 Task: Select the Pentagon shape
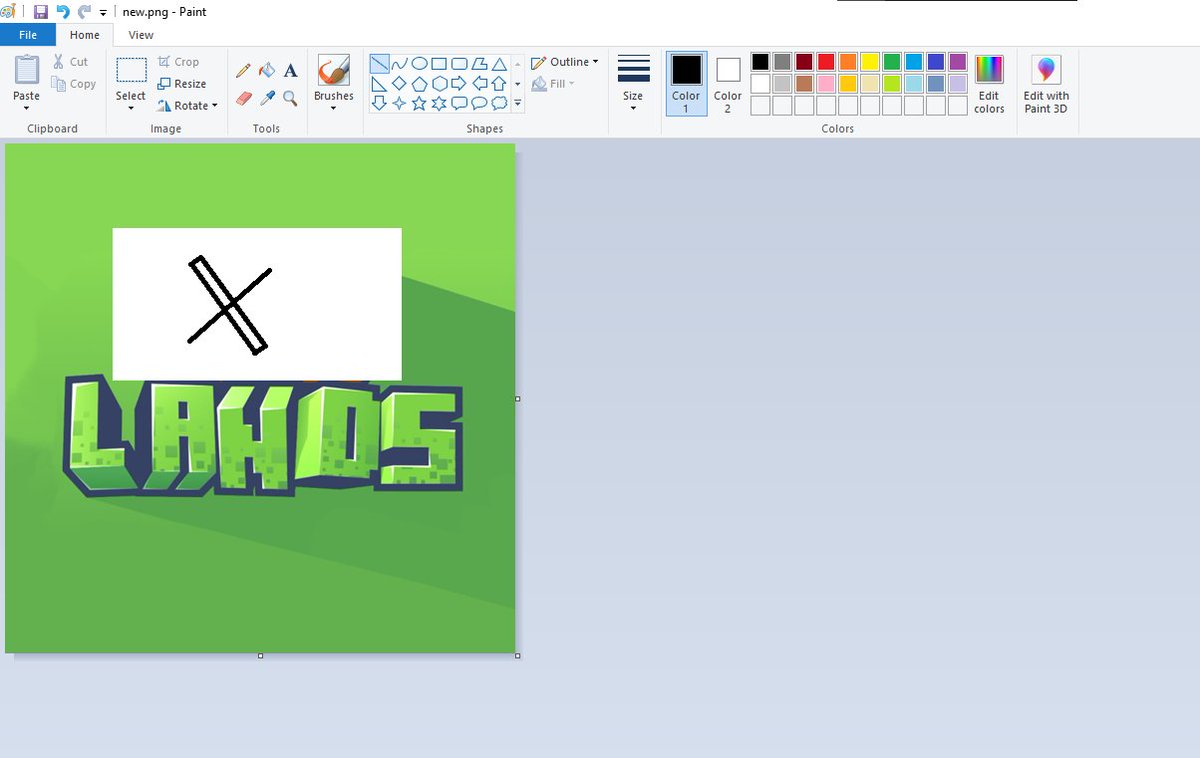(x=420, y=84)
